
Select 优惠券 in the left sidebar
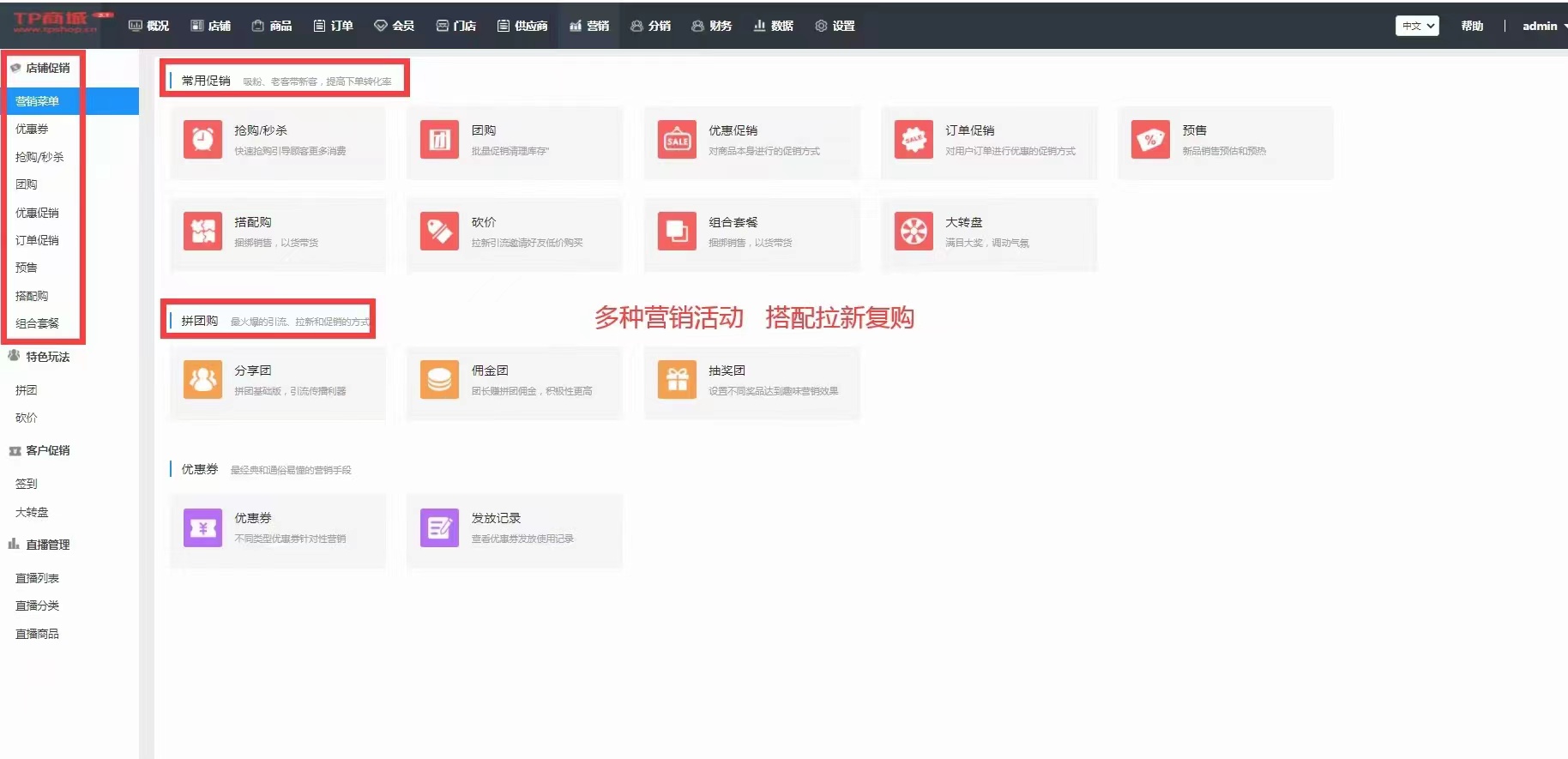(32, 129)
